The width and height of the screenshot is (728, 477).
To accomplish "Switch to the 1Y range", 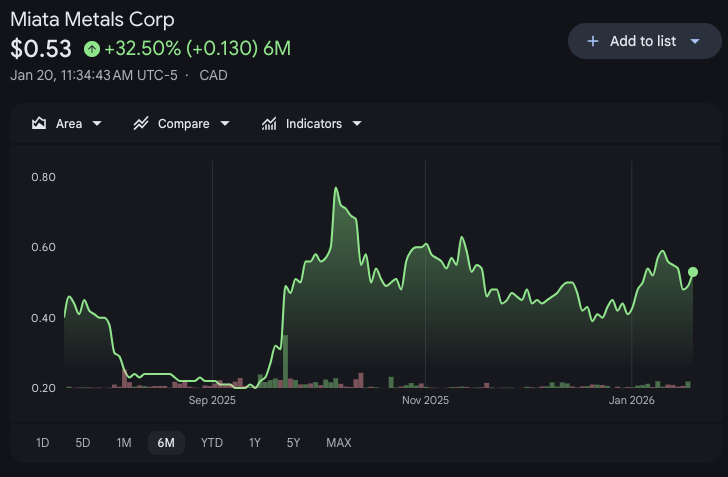I will 255,443.
